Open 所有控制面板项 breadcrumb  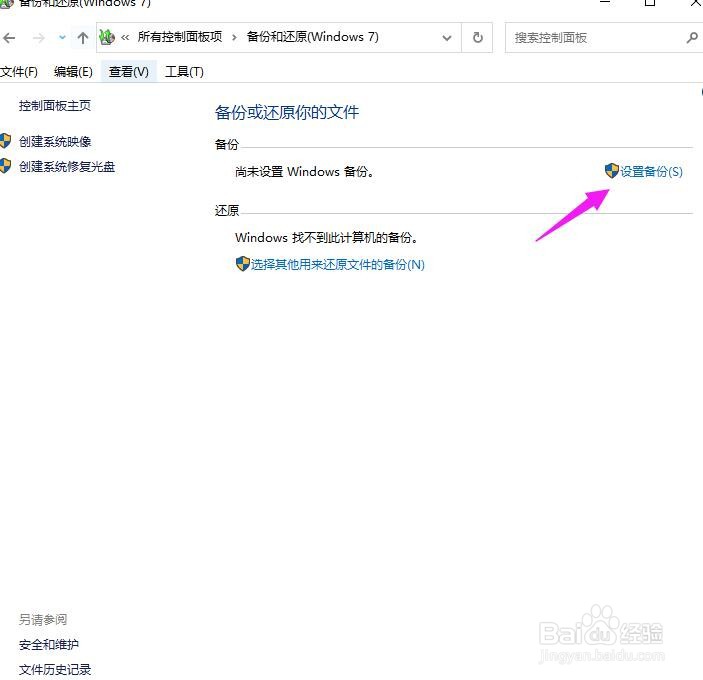[x=180, y=37]
